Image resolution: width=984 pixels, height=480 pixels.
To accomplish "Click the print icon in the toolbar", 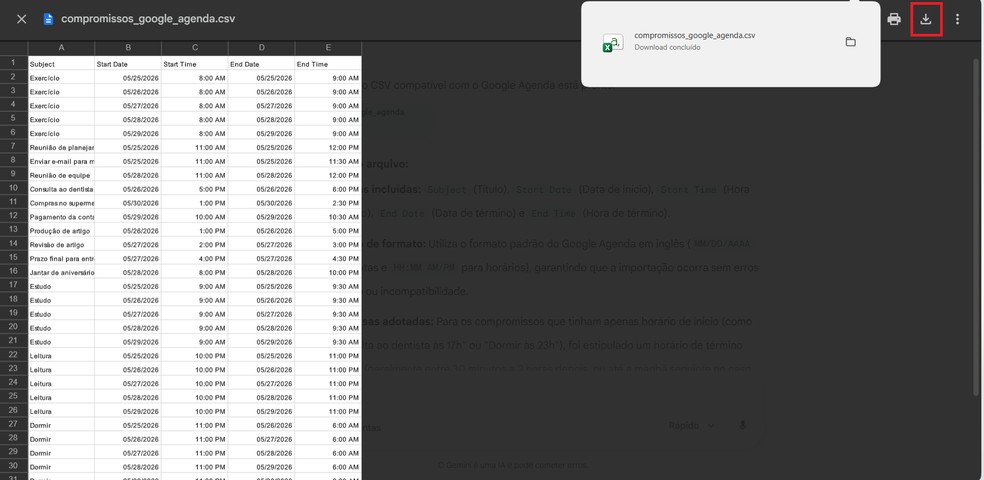I will click(x=894, y=19).
